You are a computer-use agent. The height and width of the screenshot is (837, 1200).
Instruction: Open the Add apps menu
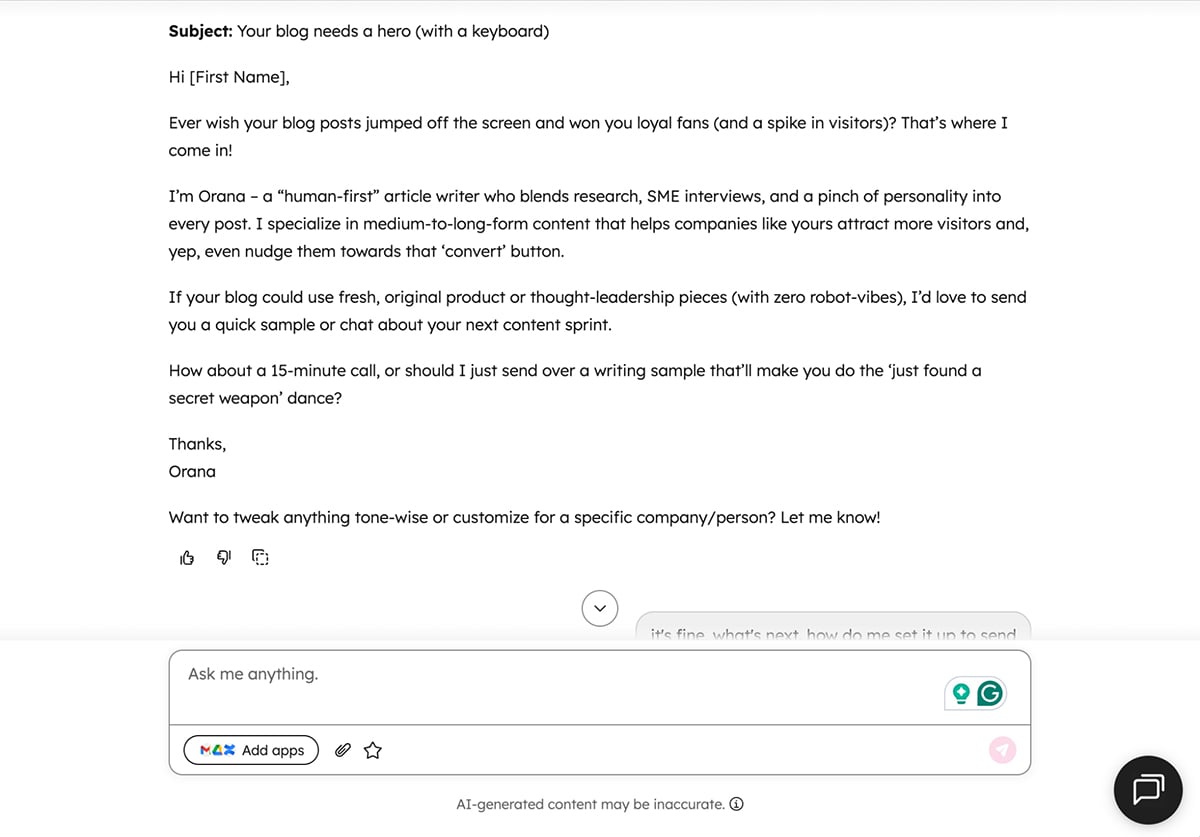pyautogui.click(x=251, y=749)
